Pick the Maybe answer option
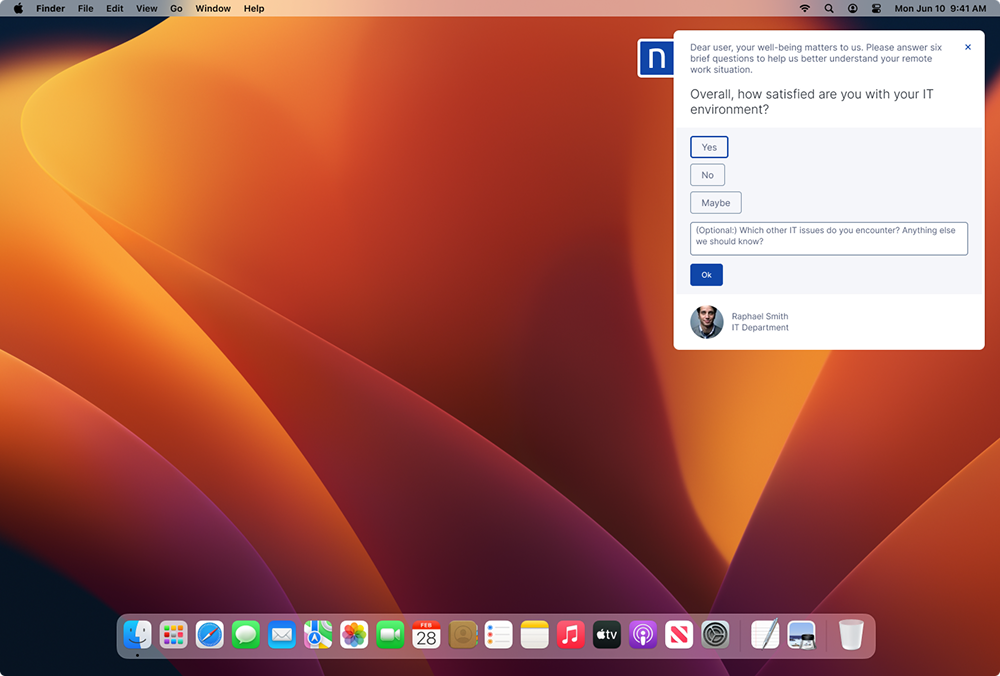This screenshot has width=1000, height=676. click(x=715, y=203)
